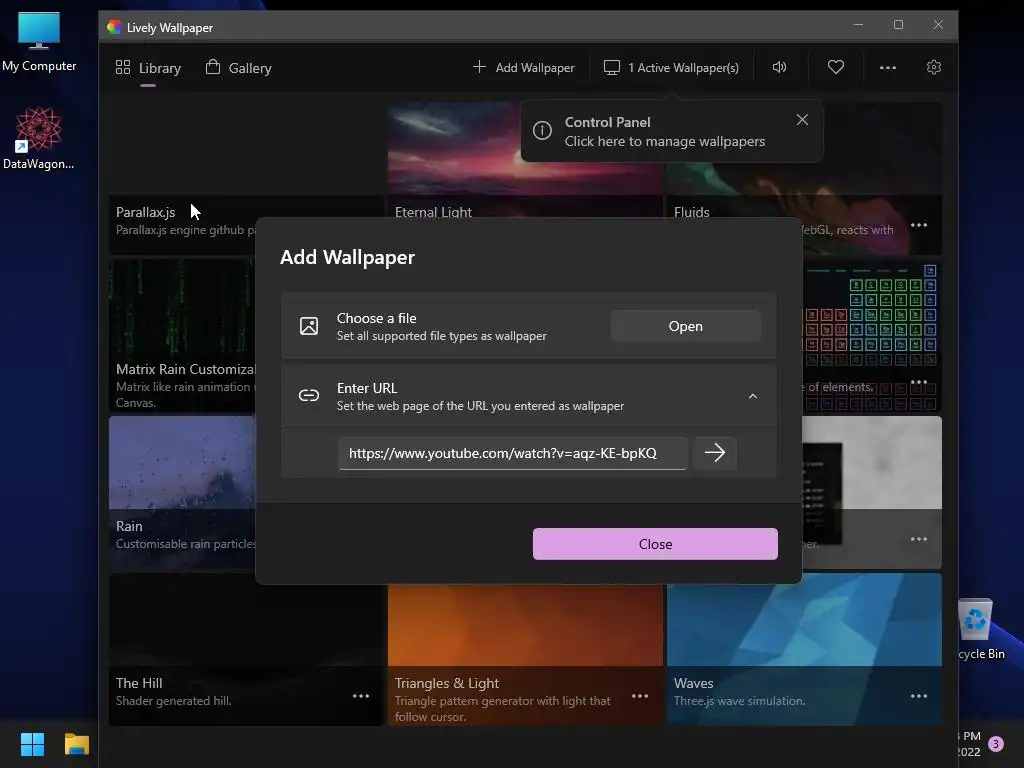The image size is (1024, 768).
Task: Open options for Triangles & Light wallpaper
Action: click(x=640, y=696)
